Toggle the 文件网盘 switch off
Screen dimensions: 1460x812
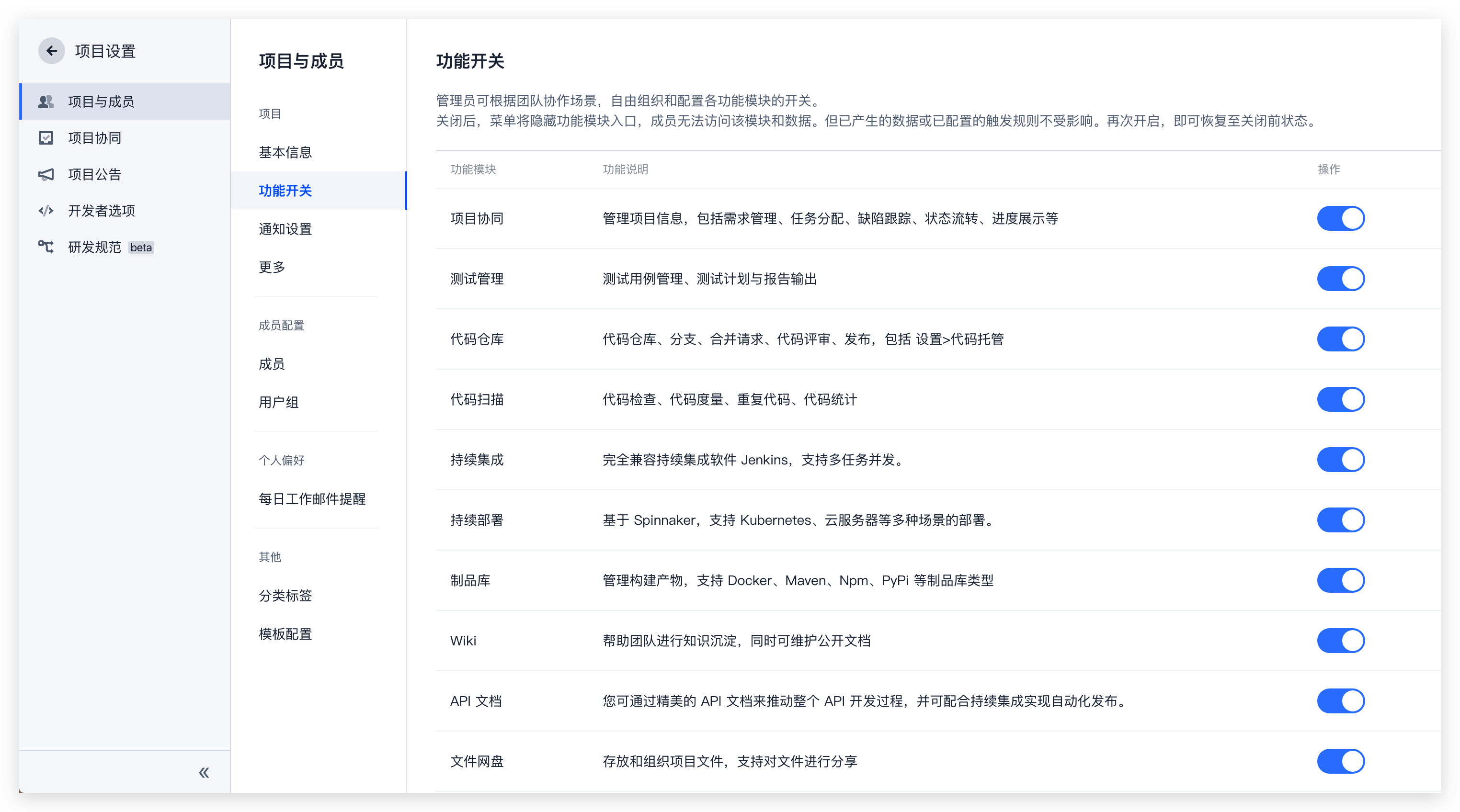point(1340,761)
